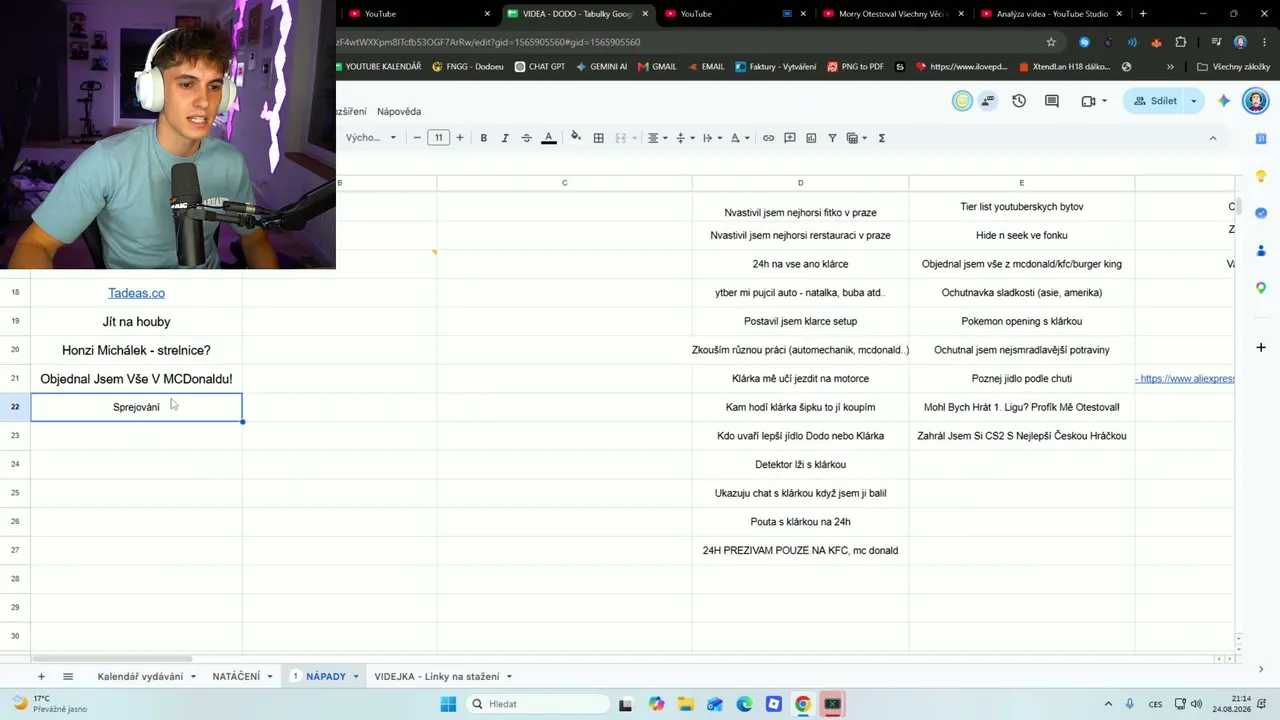Open the Gemini sparkle assistant

click(x=1223, y=101)
